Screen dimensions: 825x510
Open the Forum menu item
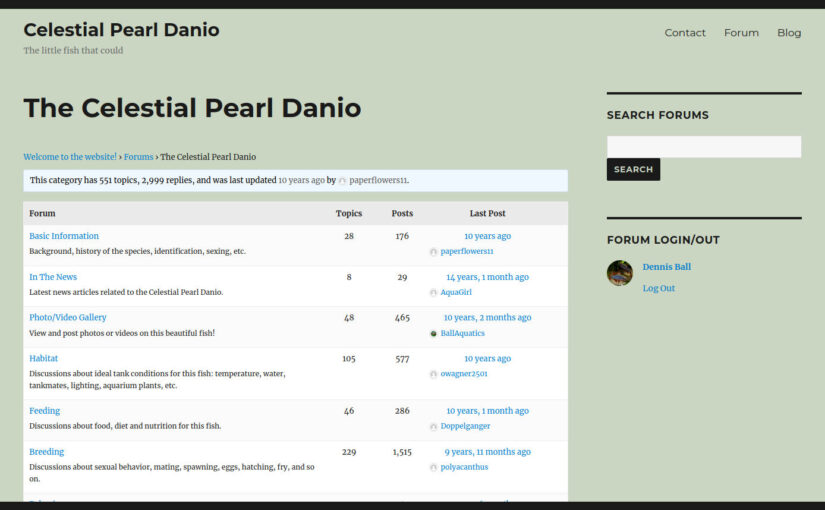(741, 33)
